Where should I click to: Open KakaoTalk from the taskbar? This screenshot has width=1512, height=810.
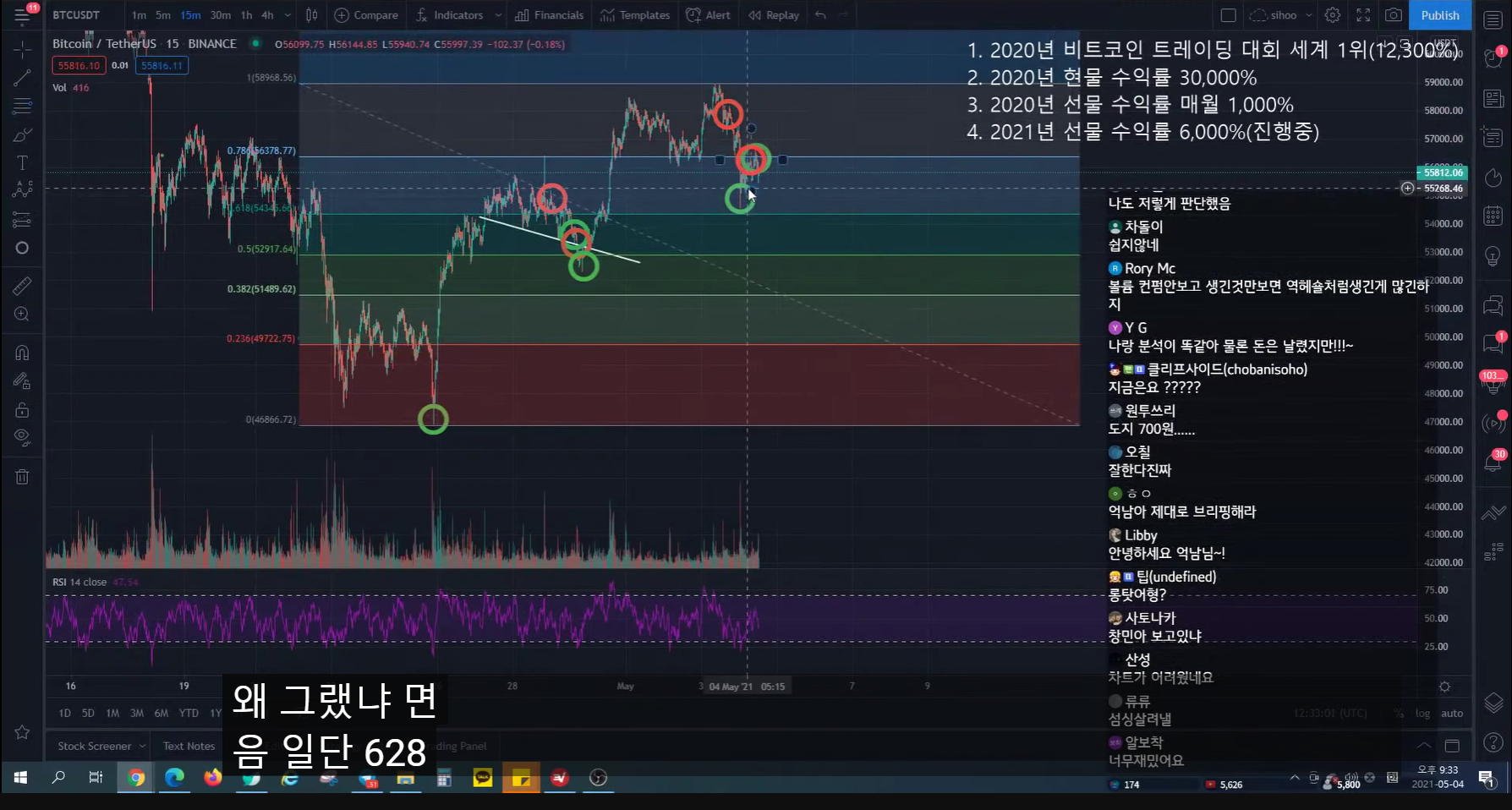483,777
